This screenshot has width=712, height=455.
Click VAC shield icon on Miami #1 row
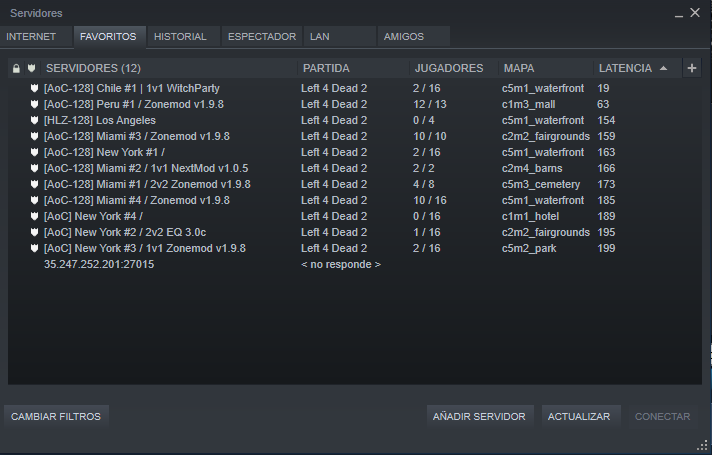pos(34,184)
